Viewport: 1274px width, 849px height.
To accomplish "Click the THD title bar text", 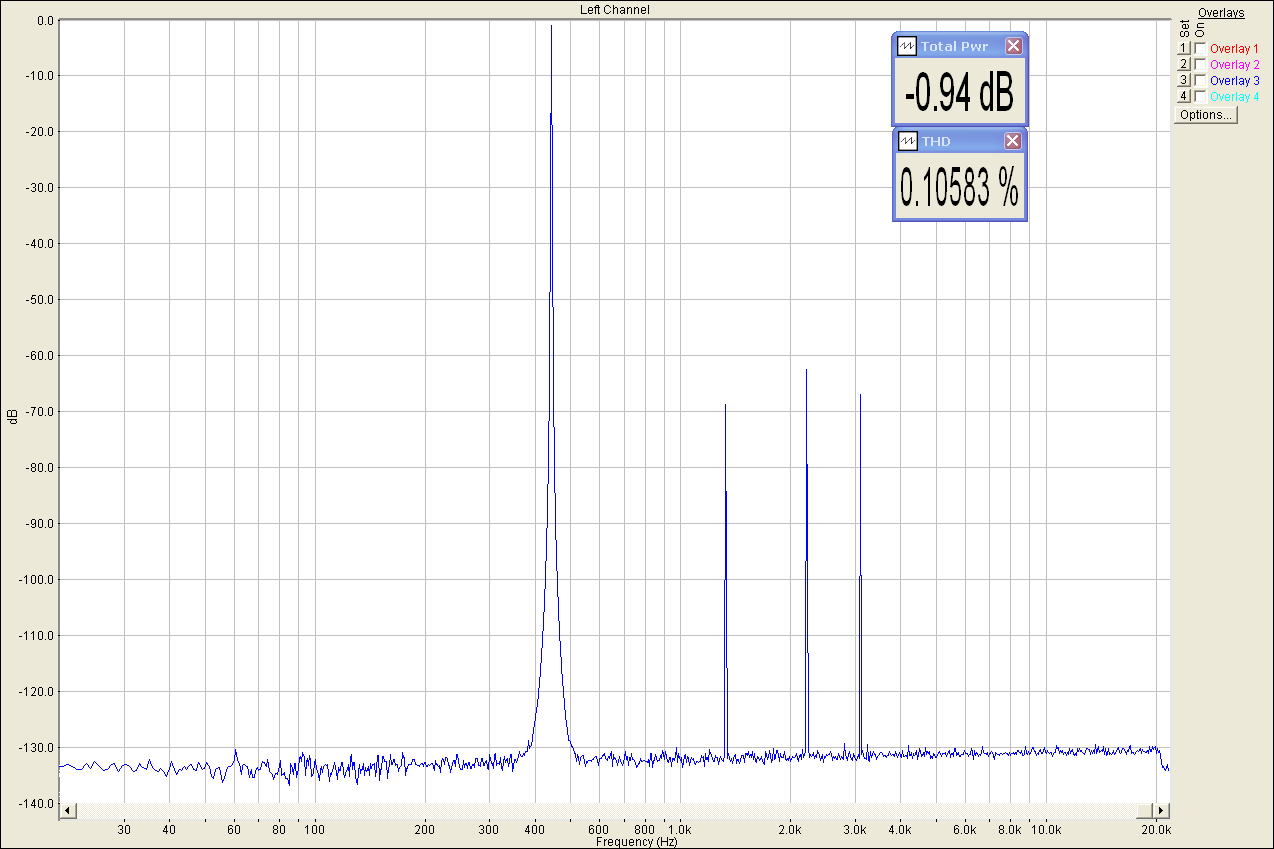I will coord(936,142).
